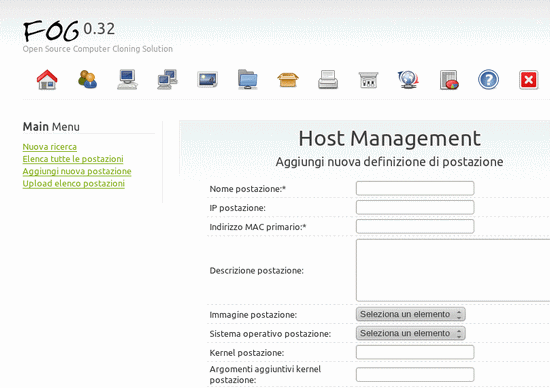Screen dimensions: 550x388
Task: Click 'Open Source Computer Cloning Solution' tagline
Action: [98, 49]
